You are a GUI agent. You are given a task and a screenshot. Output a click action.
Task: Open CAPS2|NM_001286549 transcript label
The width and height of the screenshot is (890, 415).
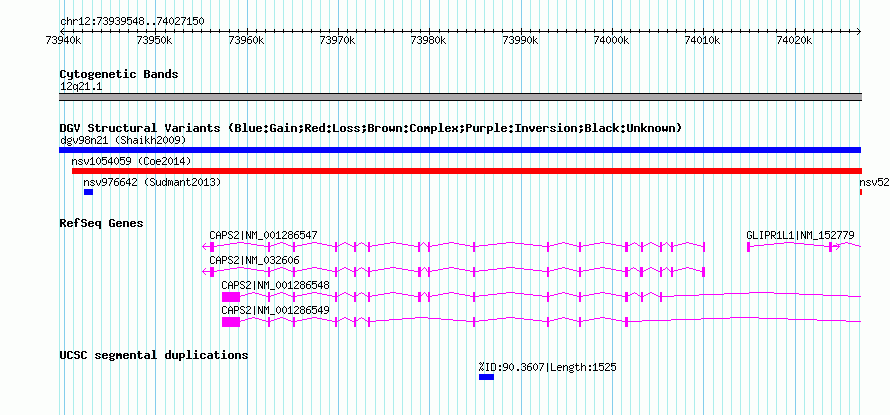275,310
